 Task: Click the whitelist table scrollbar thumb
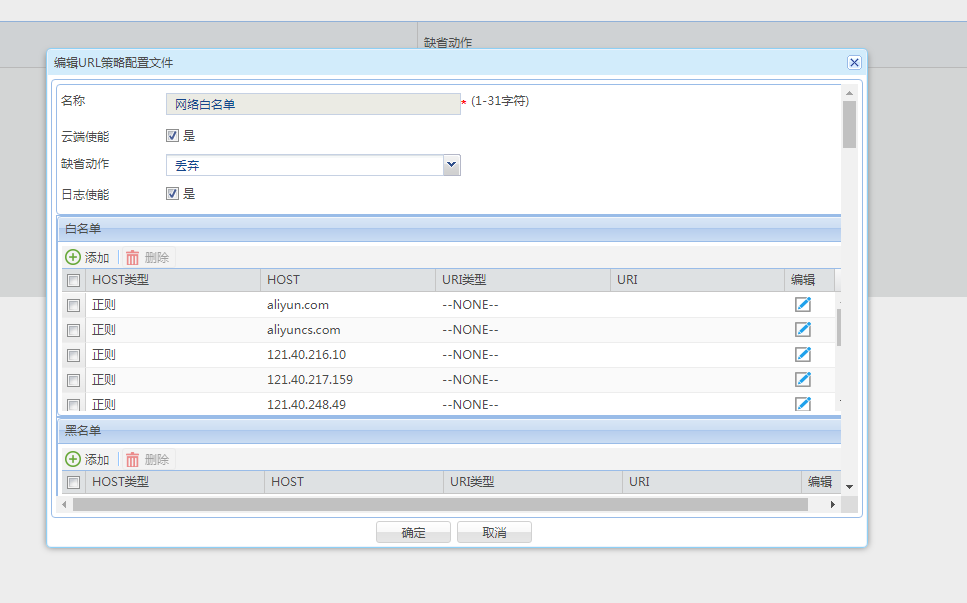click(839, 327)
